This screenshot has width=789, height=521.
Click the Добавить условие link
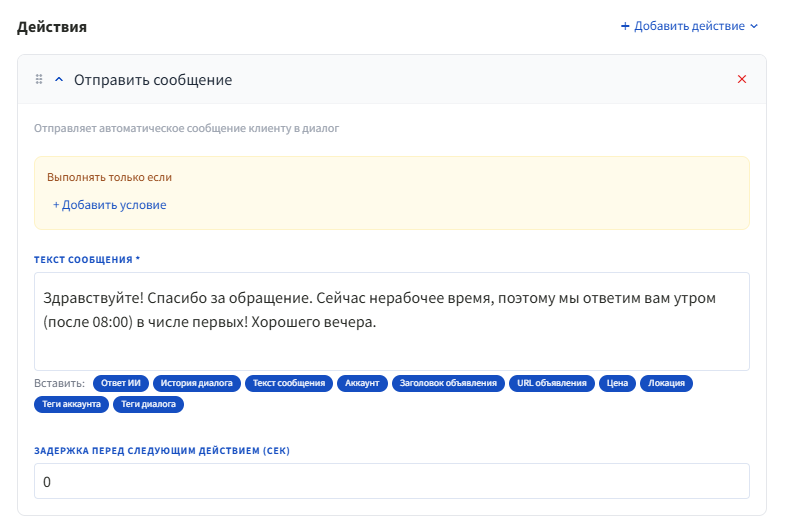point(110,205)
